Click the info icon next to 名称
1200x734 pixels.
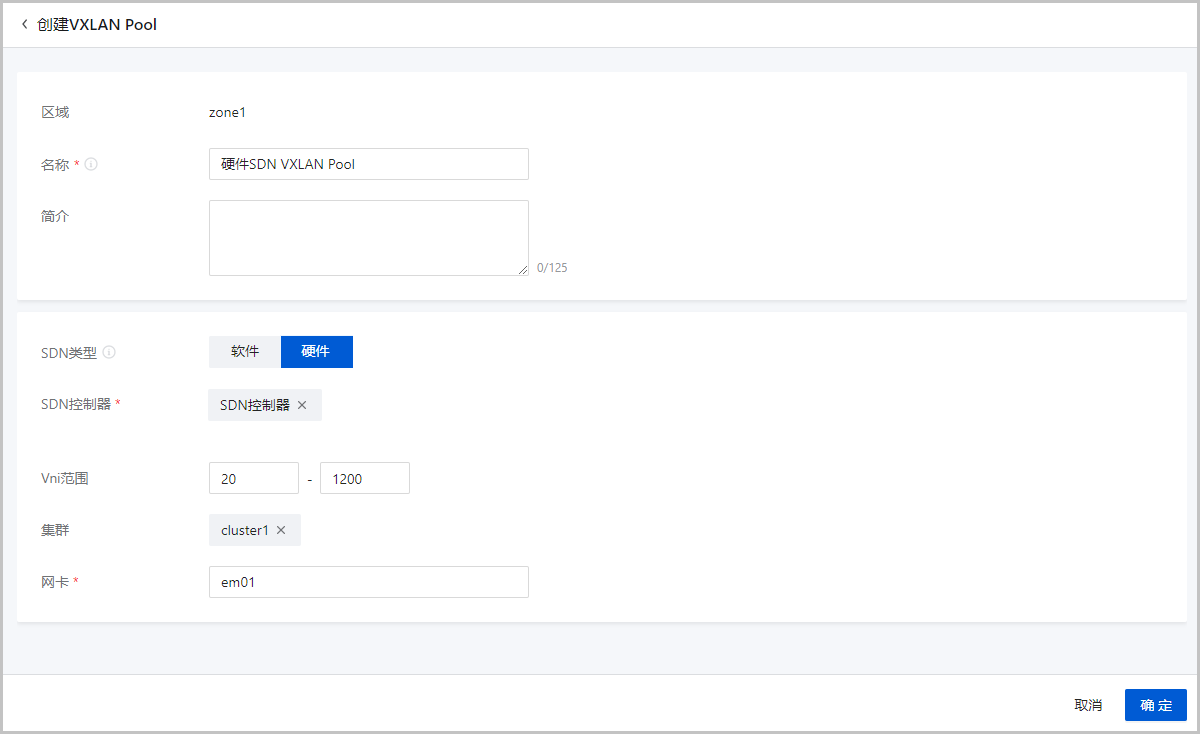(x=91, y=165)
